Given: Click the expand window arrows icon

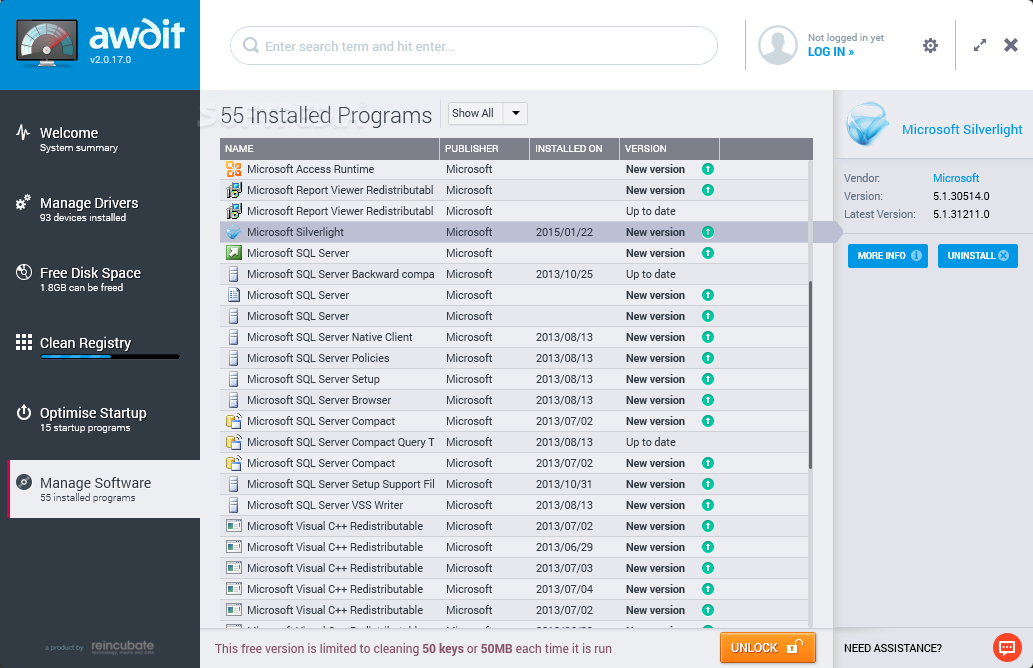Looking at the screenshot, I should click(x=980, y=45).
